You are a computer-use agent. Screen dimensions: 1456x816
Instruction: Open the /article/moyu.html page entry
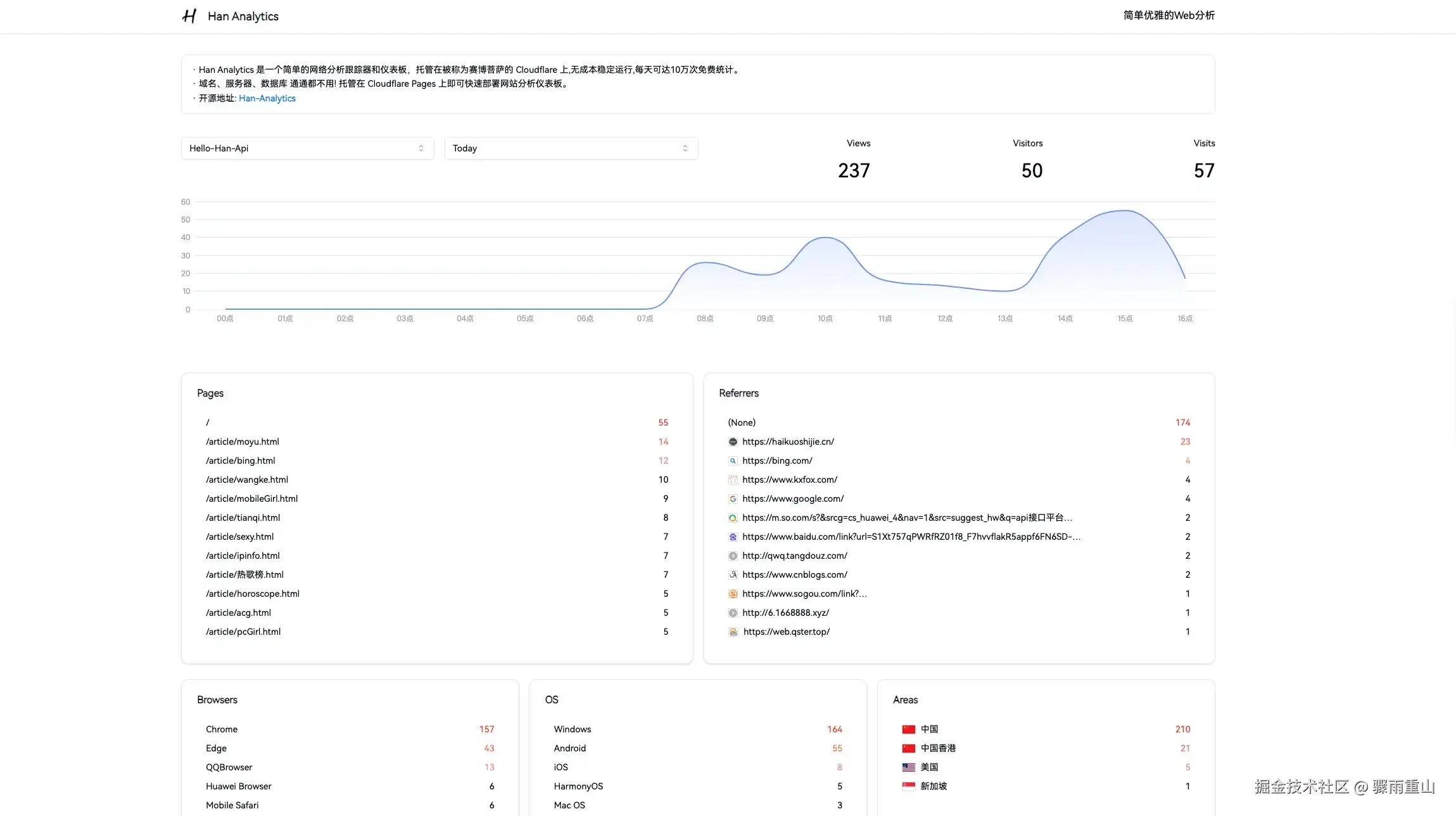click(x=243, y=442)
